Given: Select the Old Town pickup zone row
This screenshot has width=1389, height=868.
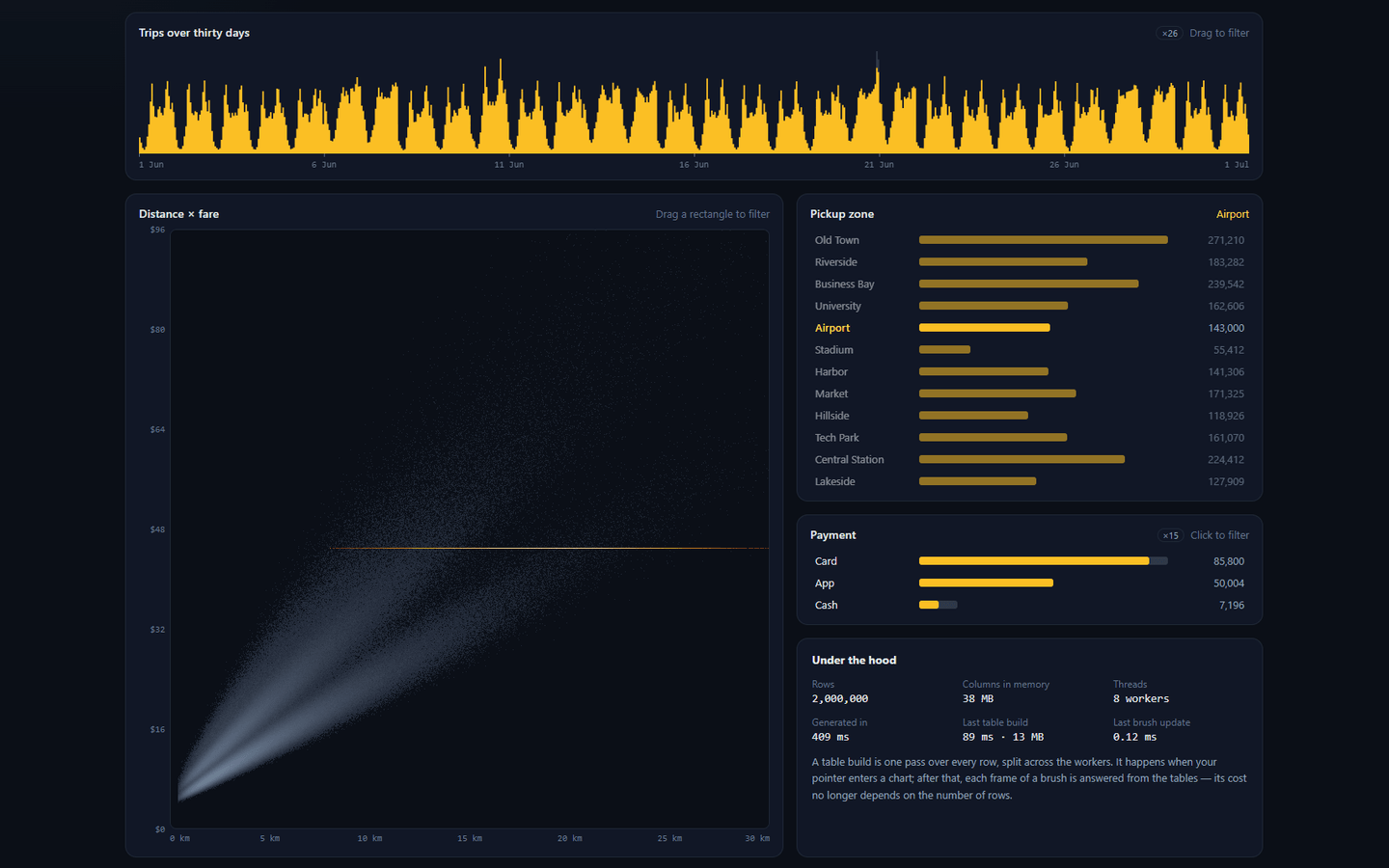Looking at the screenshot, I should pos(1029,240).
